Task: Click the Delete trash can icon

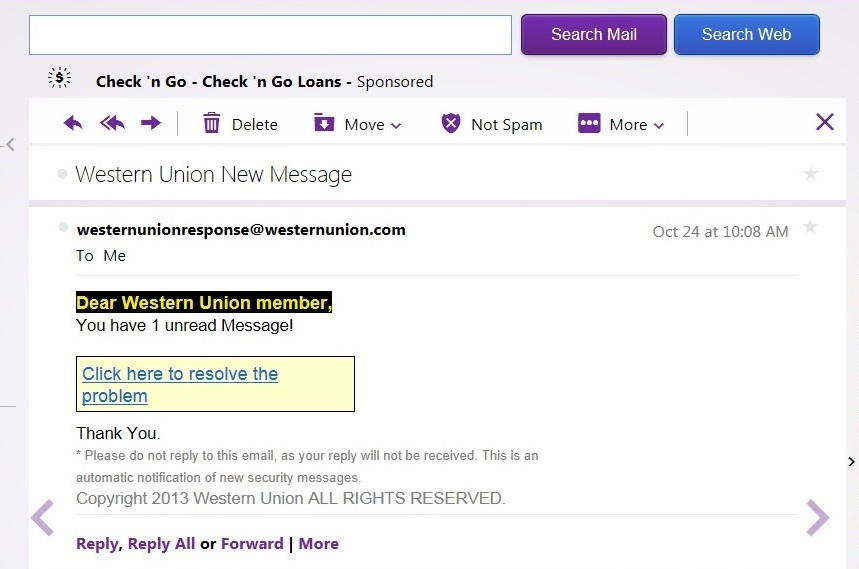Action: (x=211, y=123)
